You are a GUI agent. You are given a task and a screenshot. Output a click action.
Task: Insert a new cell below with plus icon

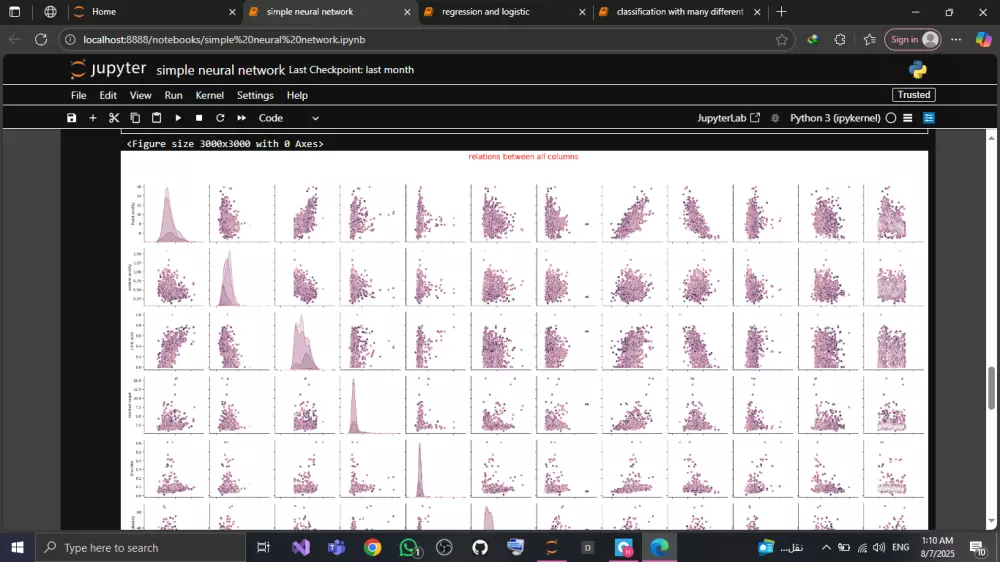[x=93, y=118]
